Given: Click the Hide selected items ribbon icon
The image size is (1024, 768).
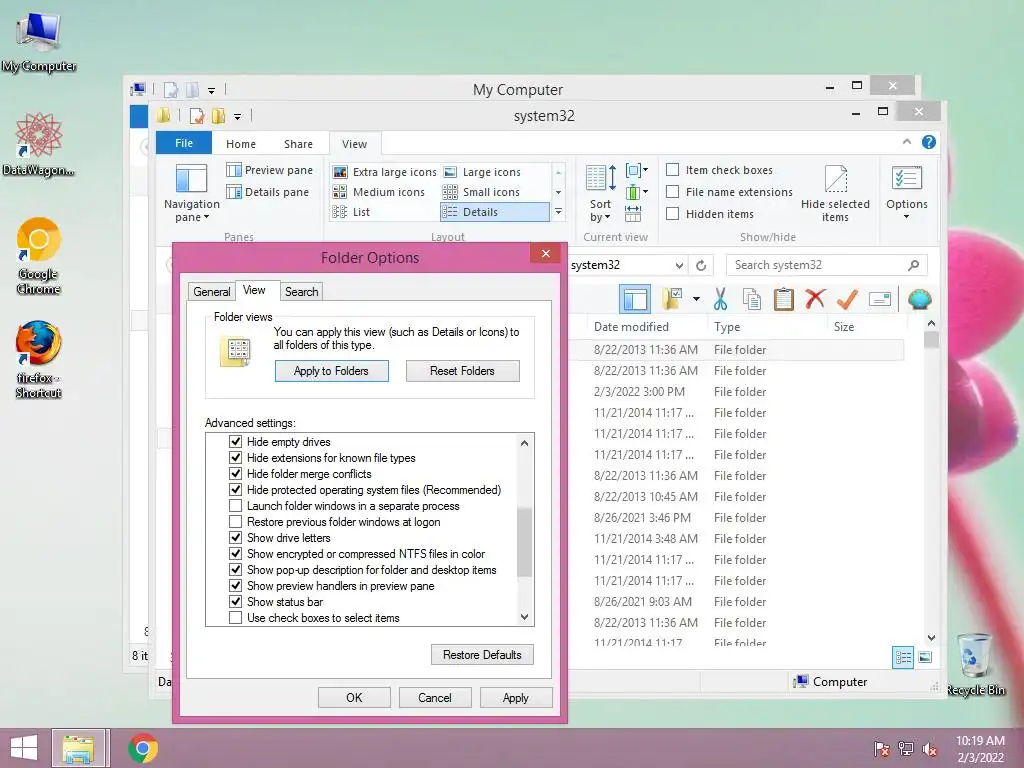Looking at the screenshot, I should tap(835, 193).
